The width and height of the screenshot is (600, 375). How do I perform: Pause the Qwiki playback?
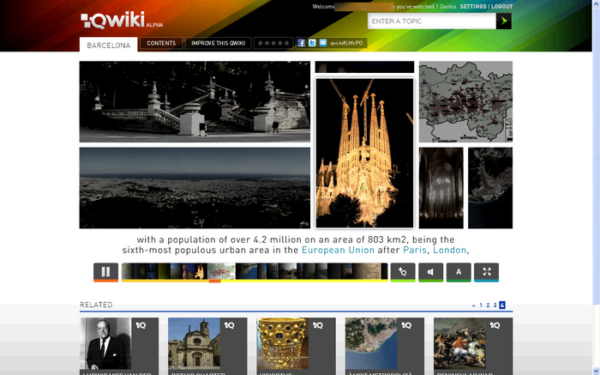pos(106,272)
